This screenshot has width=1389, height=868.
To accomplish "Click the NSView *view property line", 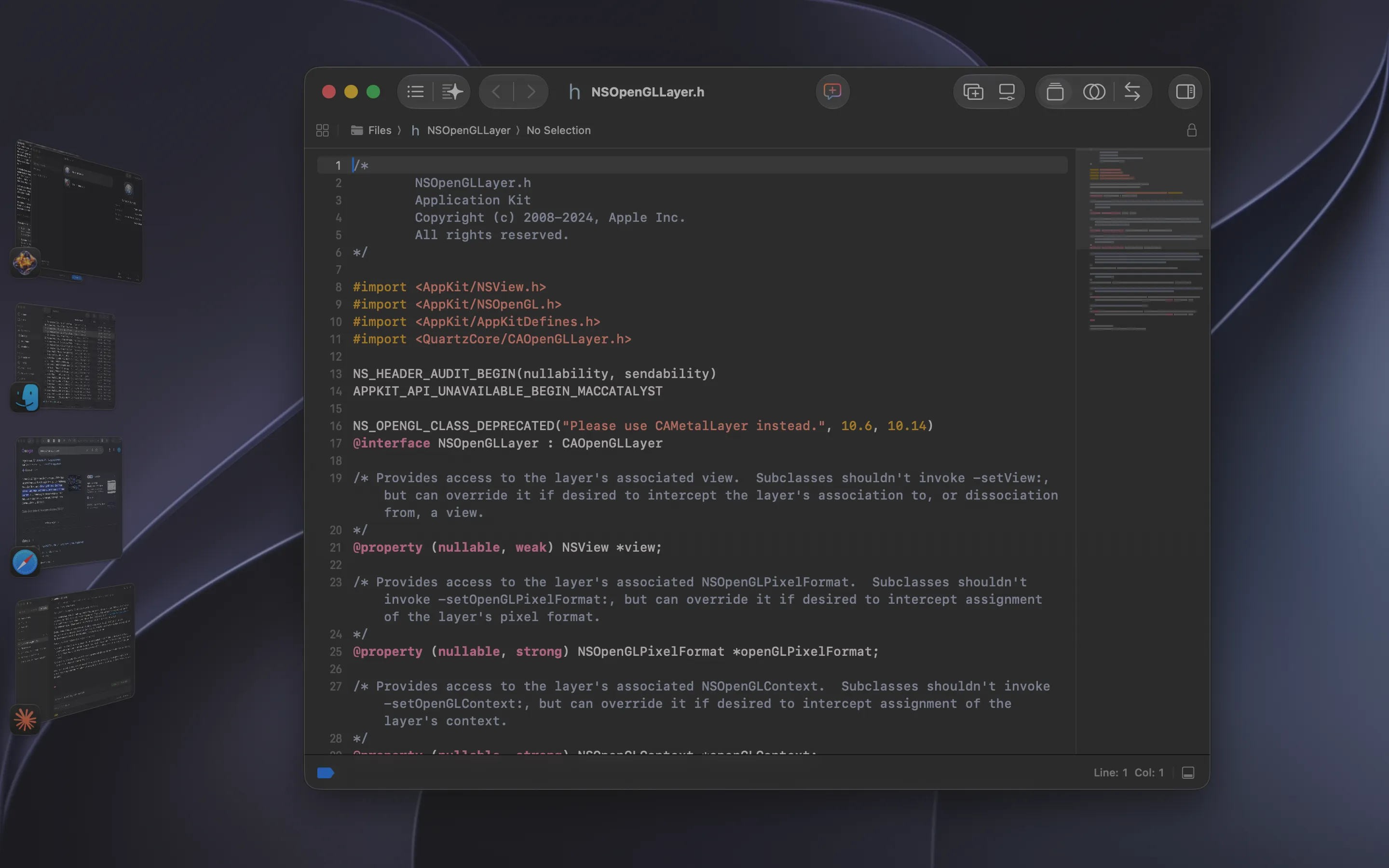I will tap(507, 548).
